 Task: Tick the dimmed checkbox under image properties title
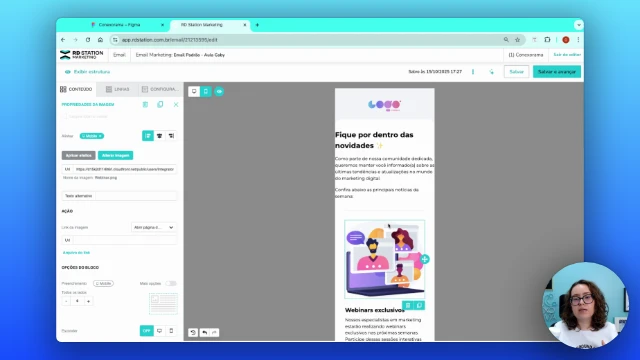point(64,116)
